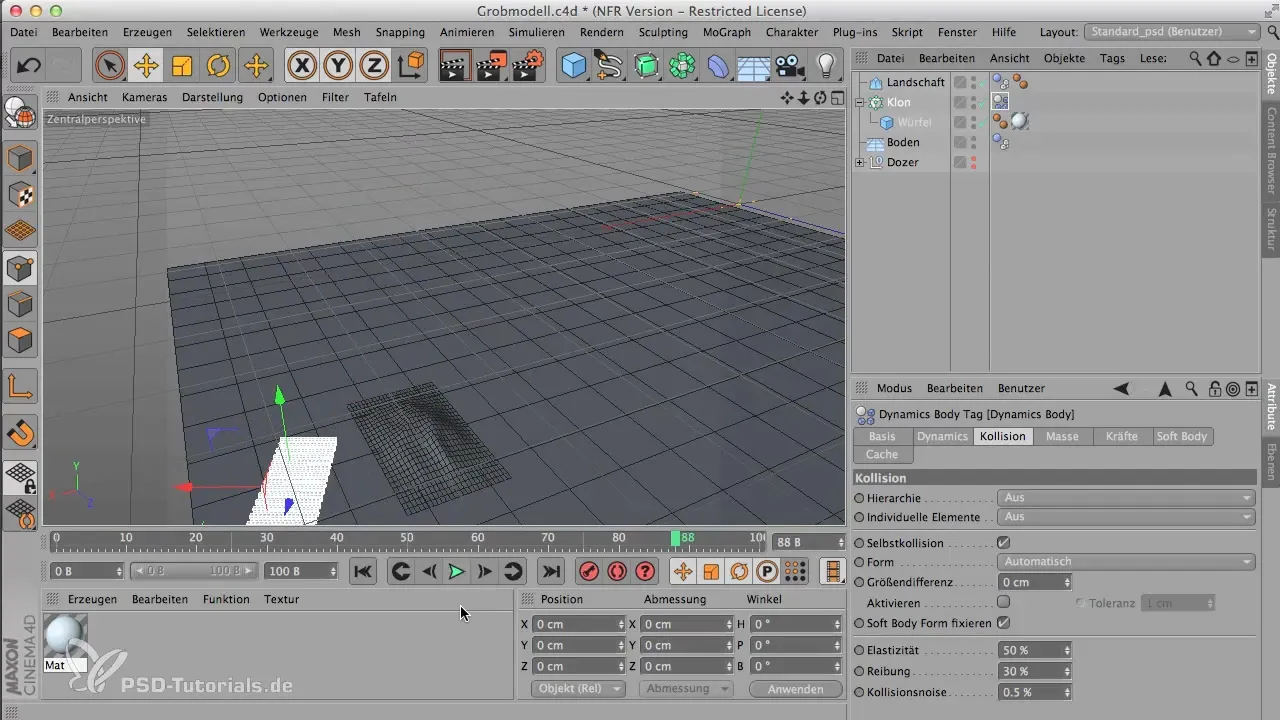Click the Elastizität 50 % field
Image resolution: width=1280 pixels, height=720 pixels.
(x=1035, y=650)
